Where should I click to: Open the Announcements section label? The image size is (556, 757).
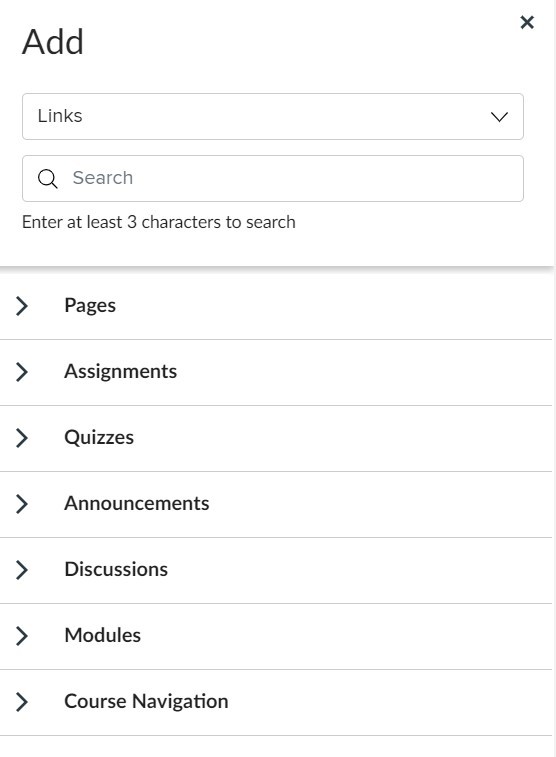(x=137, y=503)
